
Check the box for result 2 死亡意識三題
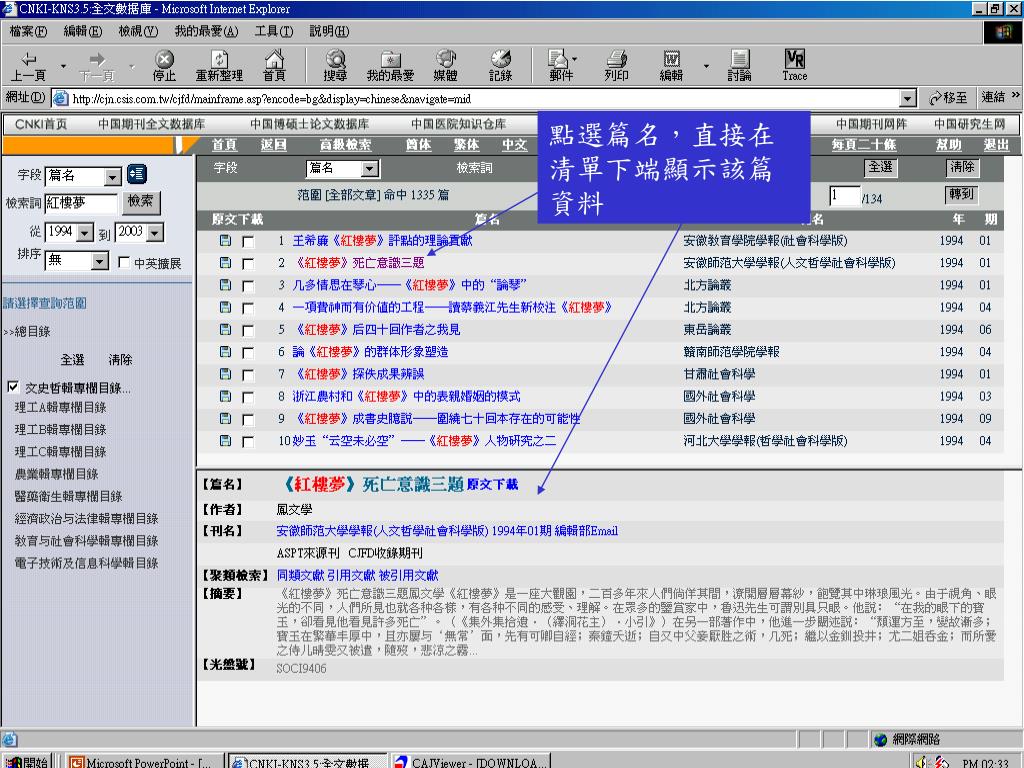248,264
